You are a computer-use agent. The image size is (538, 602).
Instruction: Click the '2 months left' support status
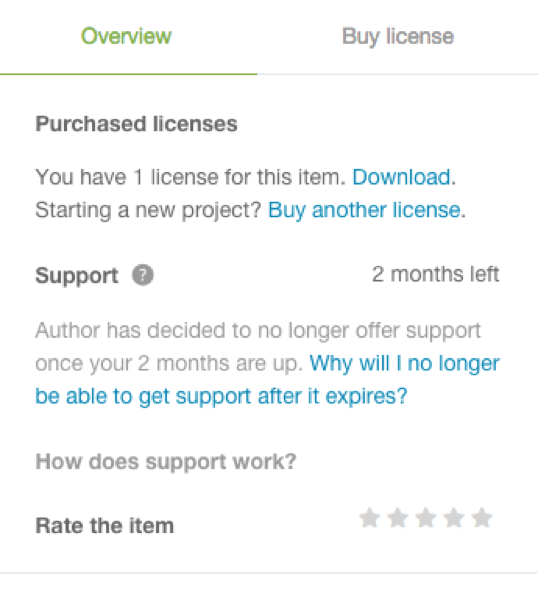point(435,274)
